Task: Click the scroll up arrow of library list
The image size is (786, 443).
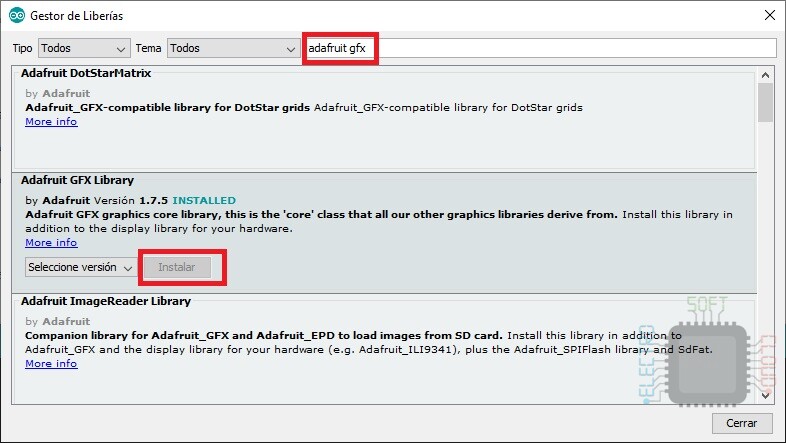Action: click(x=765, y=76)
